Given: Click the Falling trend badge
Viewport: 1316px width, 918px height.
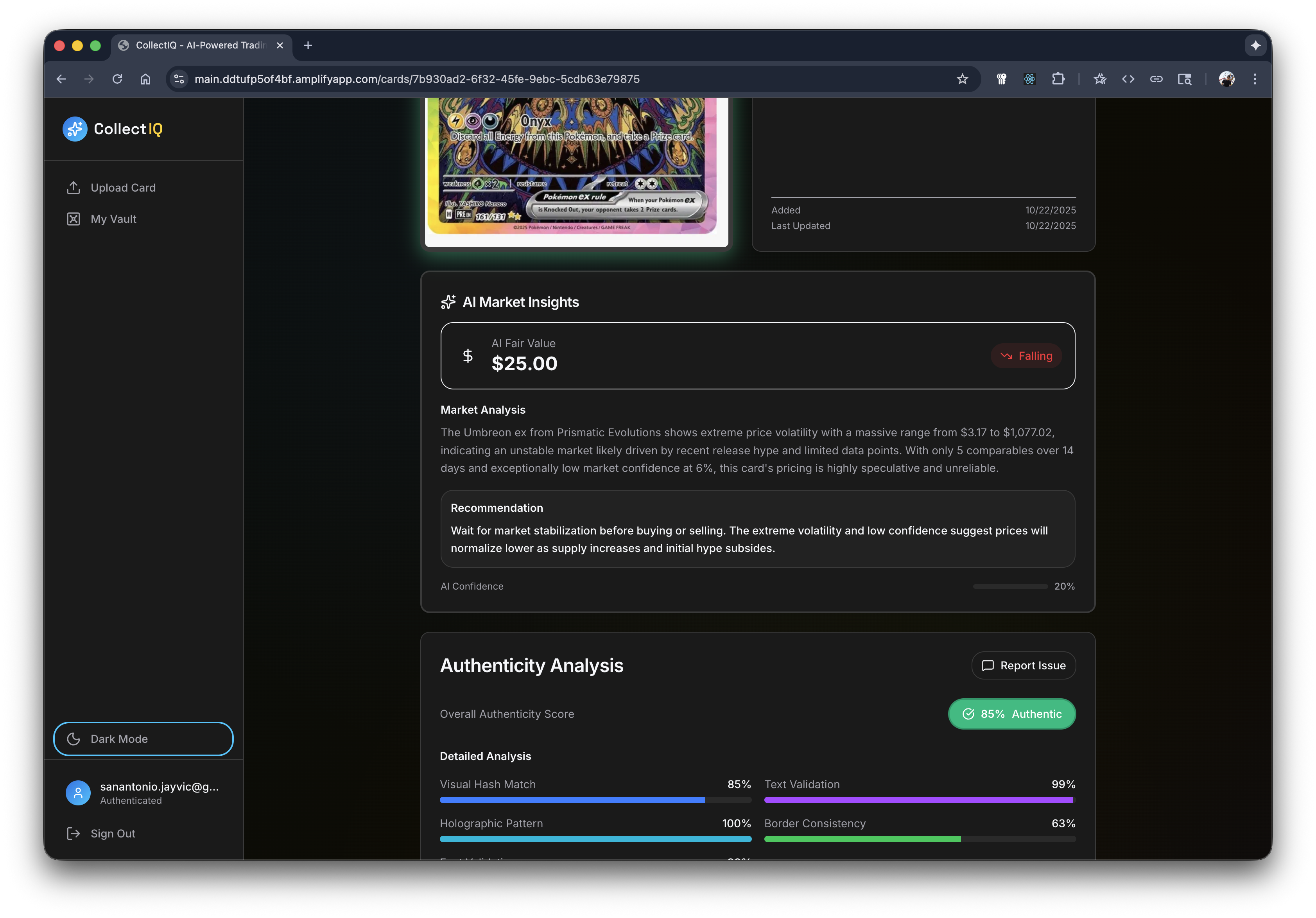Looking at the screenshot, I should (1026, 356).
